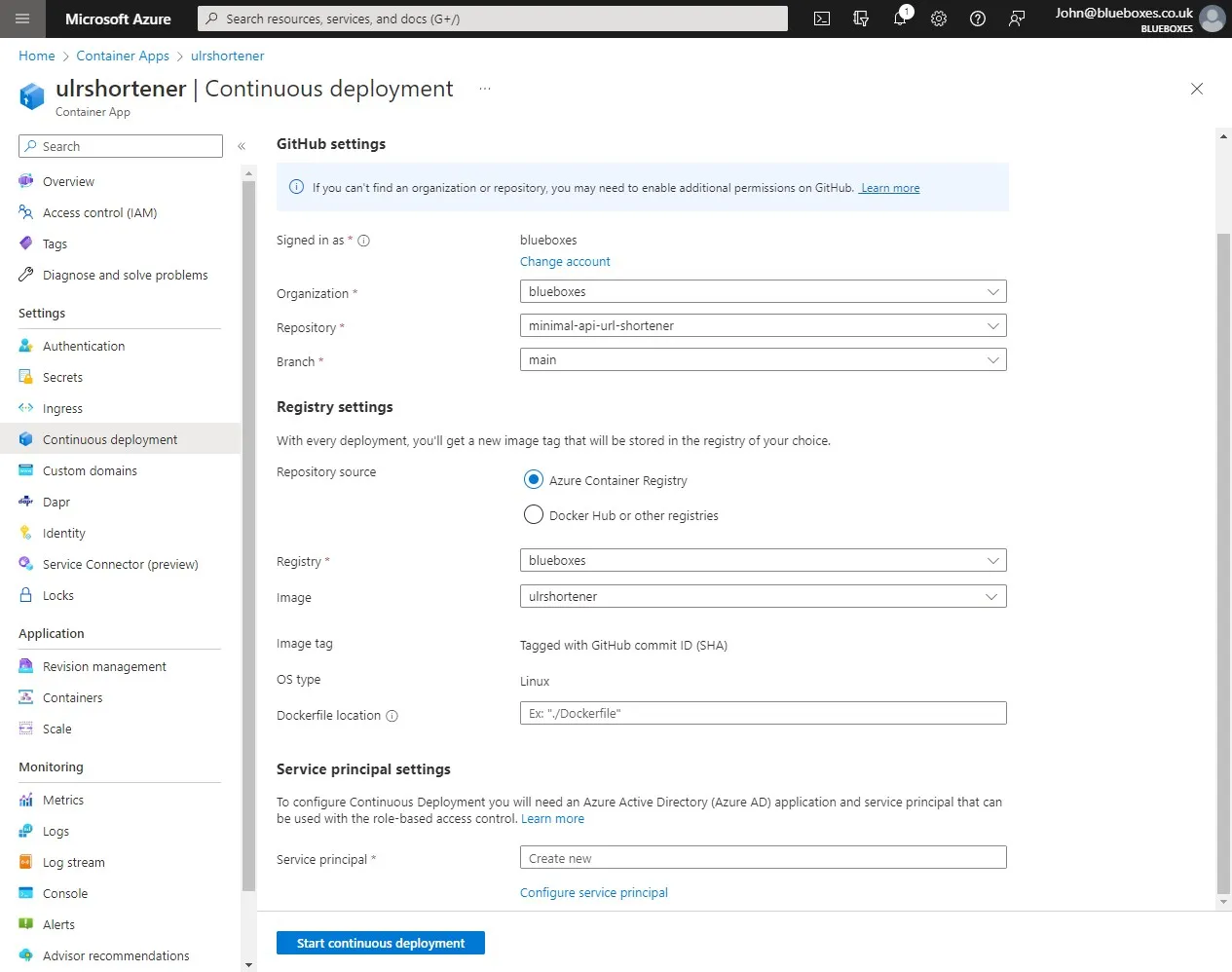Click the Change account link
The height and width of the screenshot is (972, 1232).
coord(565,261)
